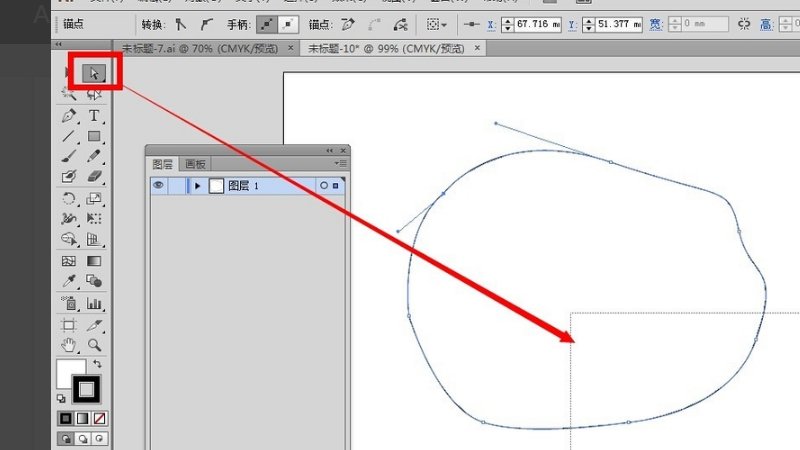Image resolution: width=800 pixels, height=450 pixels.
Task: Select the Slice tool
Action: coord(94,325)
